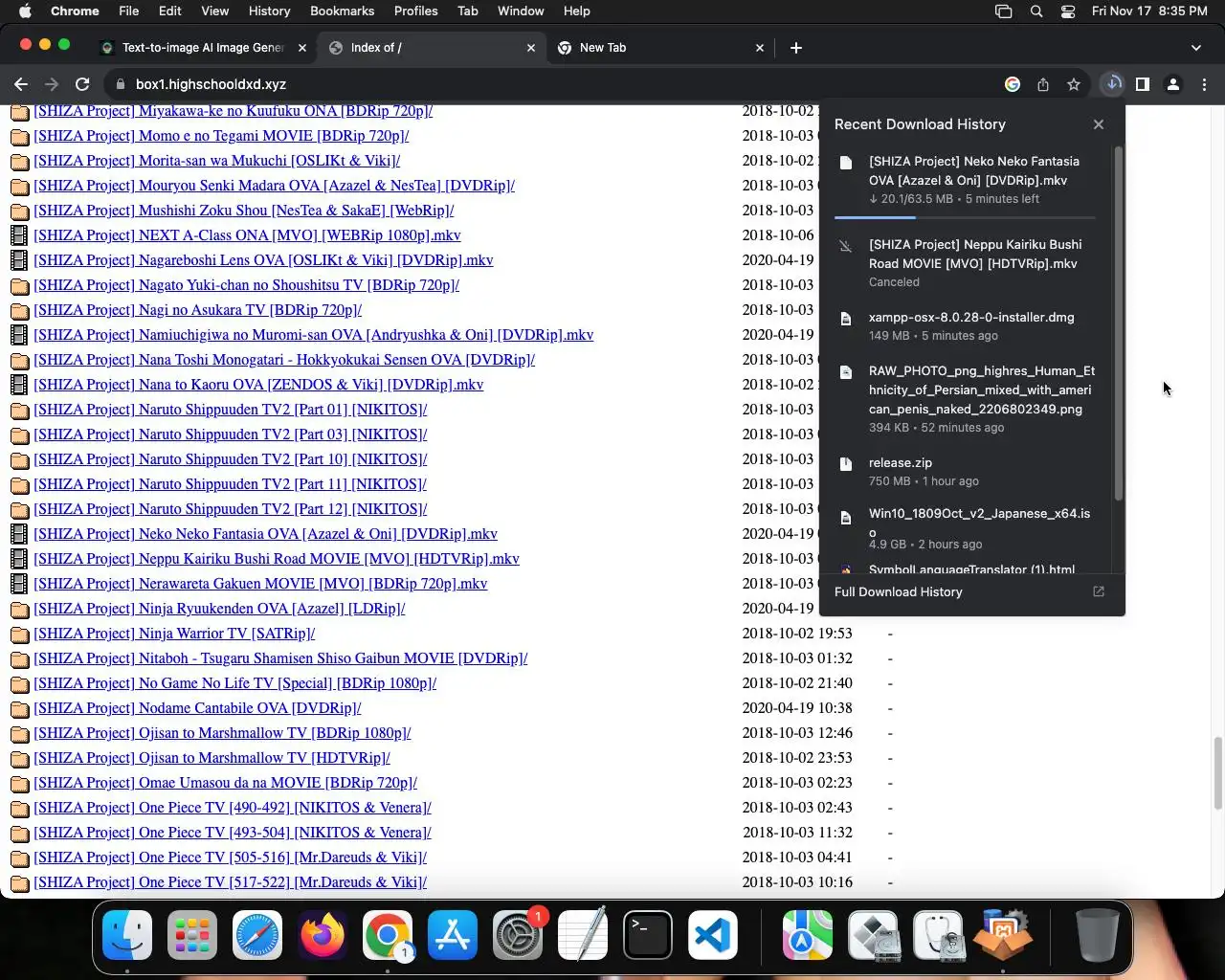Switch to the New Tab tab

(x=660, y=47)
